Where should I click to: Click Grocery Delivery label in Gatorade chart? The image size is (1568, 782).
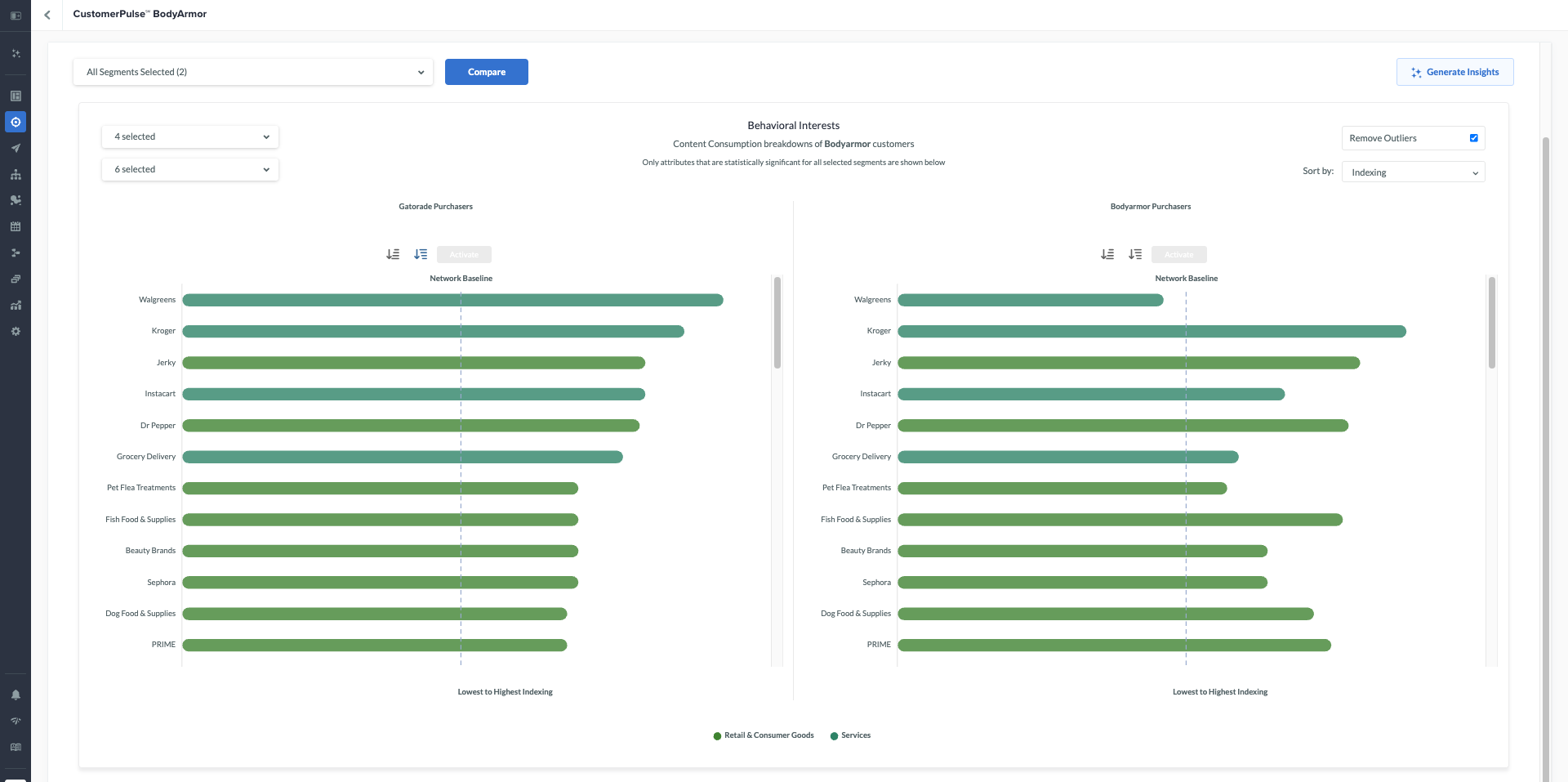[146, 457]
